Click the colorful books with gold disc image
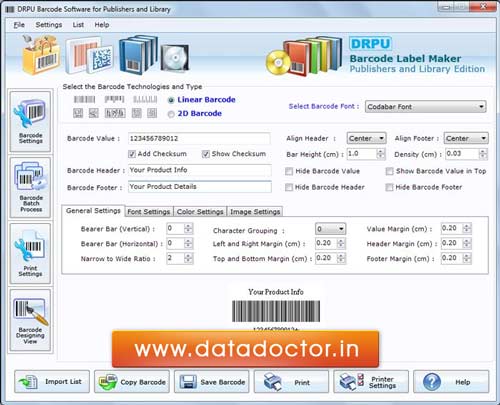The image size is (500, 405). pyautogui.click(x=304, y=56)
